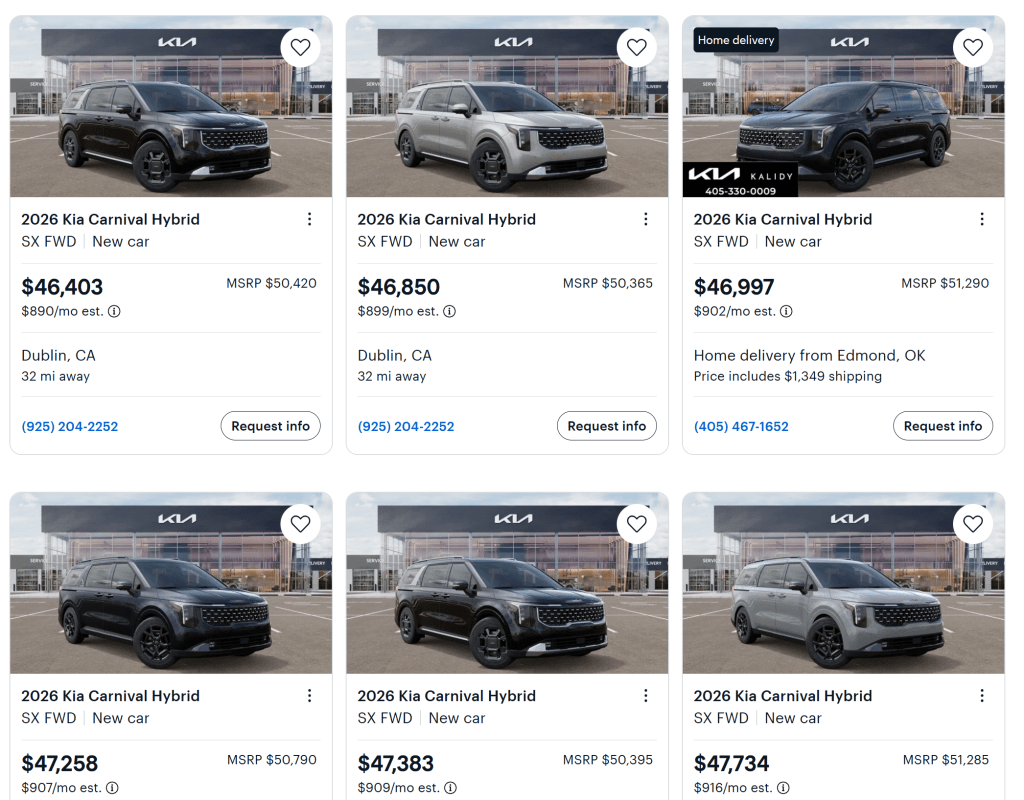Favorite the $47,383 Carnival Hybrid listing

637,524
